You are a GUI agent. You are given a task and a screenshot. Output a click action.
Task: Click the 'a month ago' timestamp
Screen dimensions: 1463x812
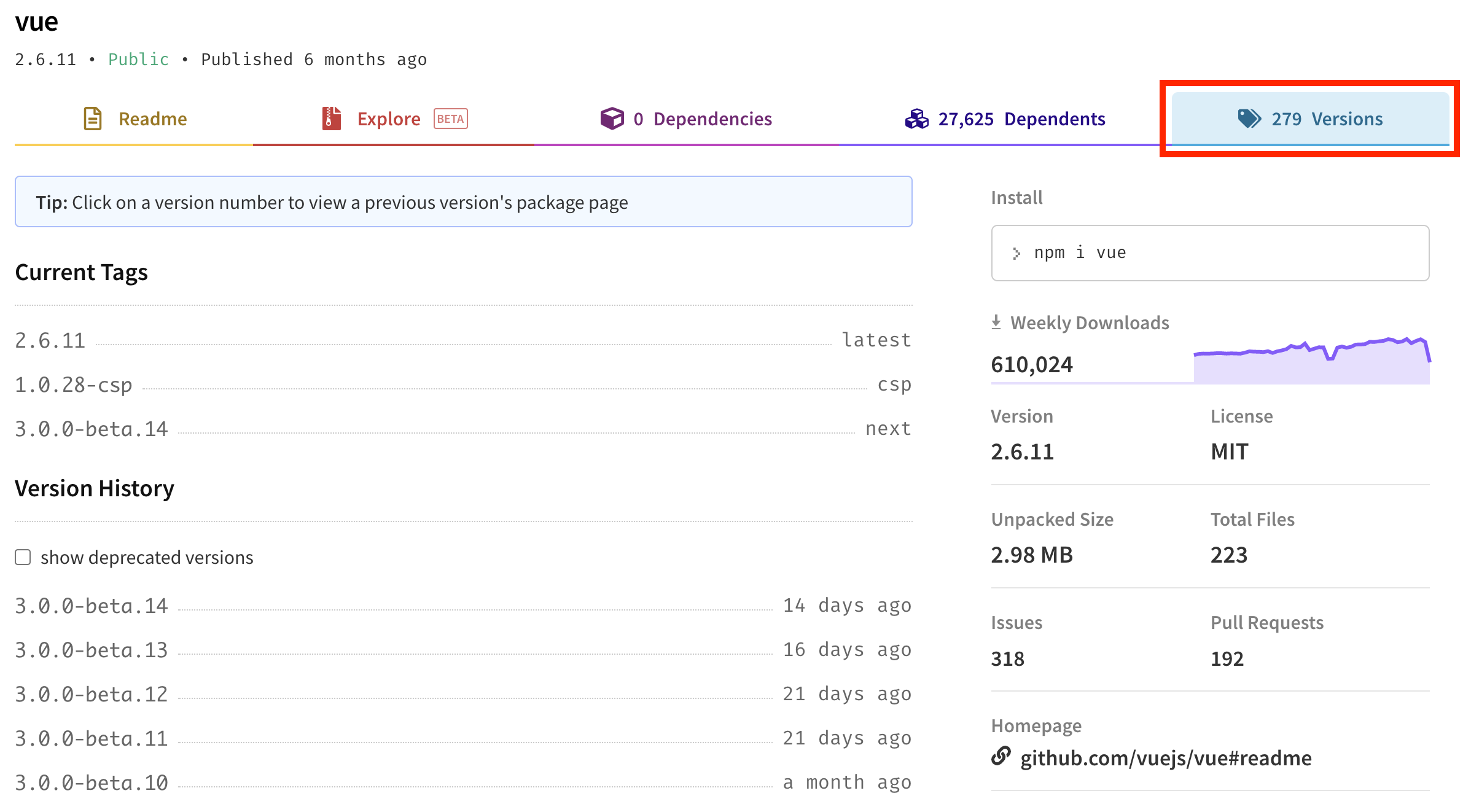pyautogui.click(x=847, y=783)
